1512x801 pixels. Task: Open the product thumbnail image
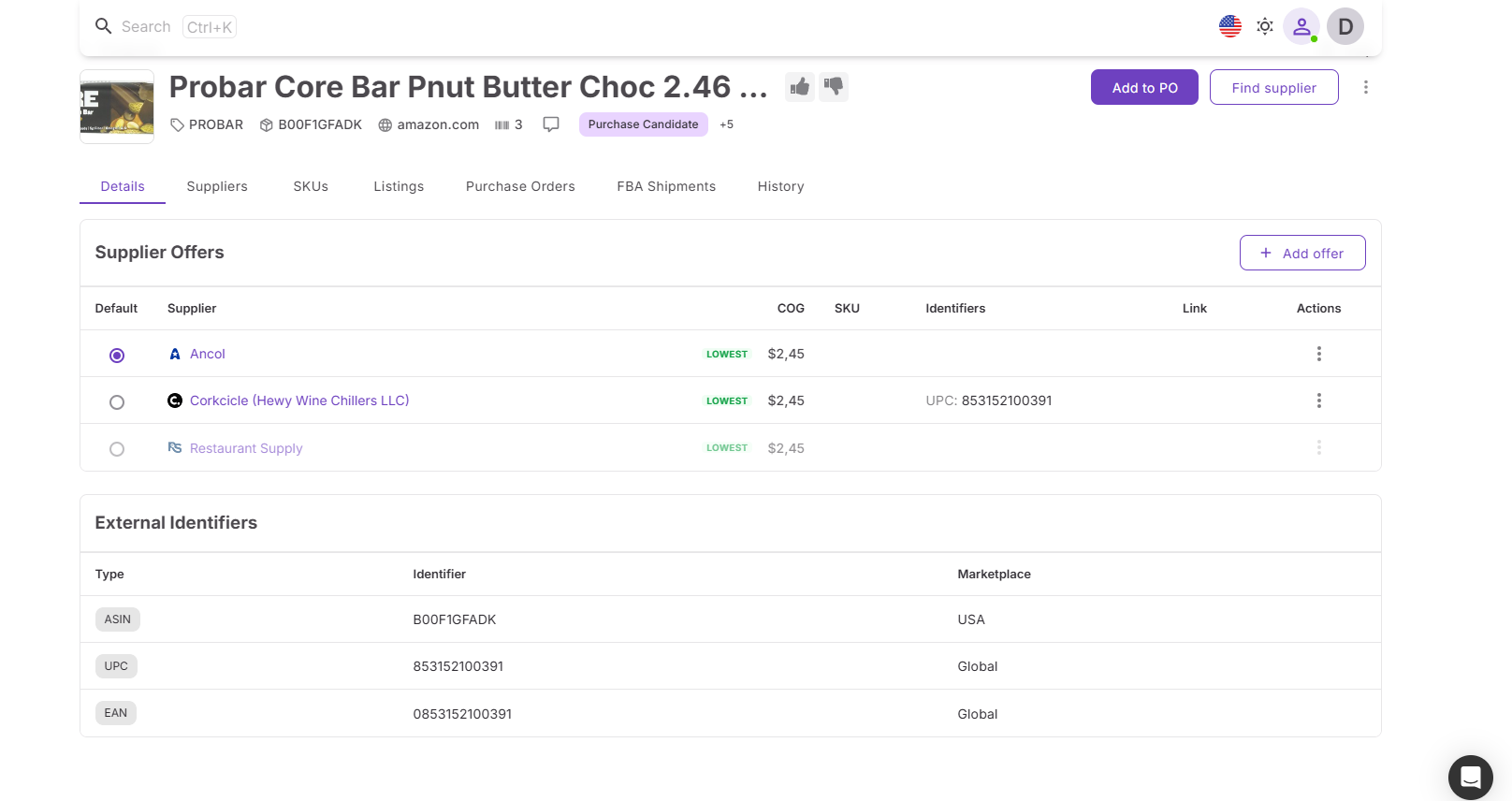[117, 107]
